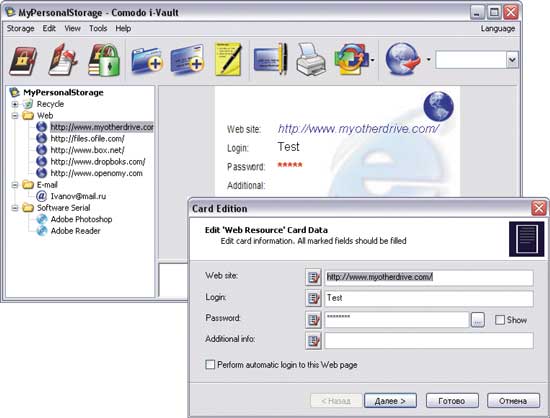This screenshot has width=550, height=418.
Task: Click the yellow notepad with pen icon
Action: click(x=228, y=59)
